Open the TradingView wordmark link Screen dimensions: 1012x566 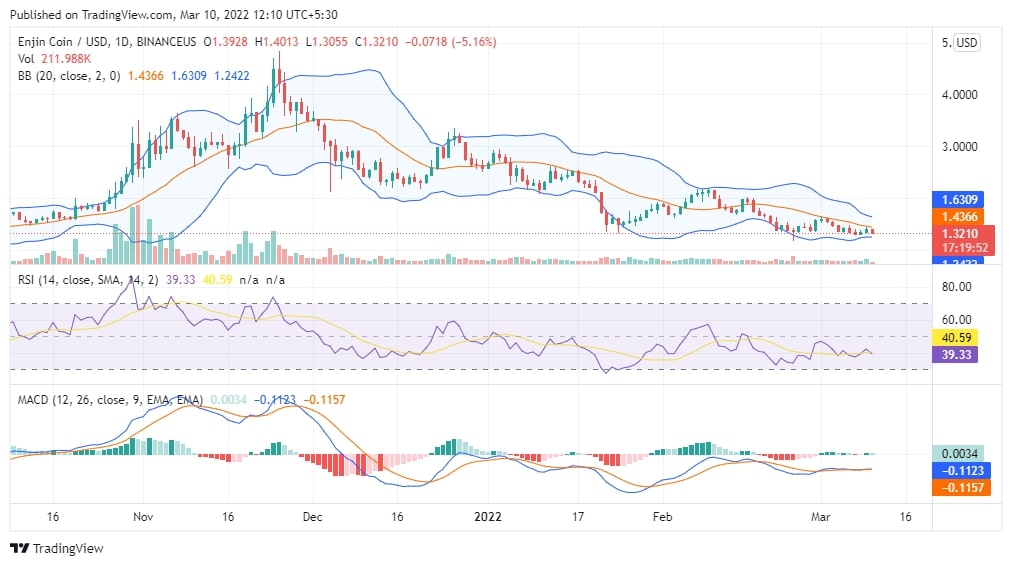pos(68,549)
